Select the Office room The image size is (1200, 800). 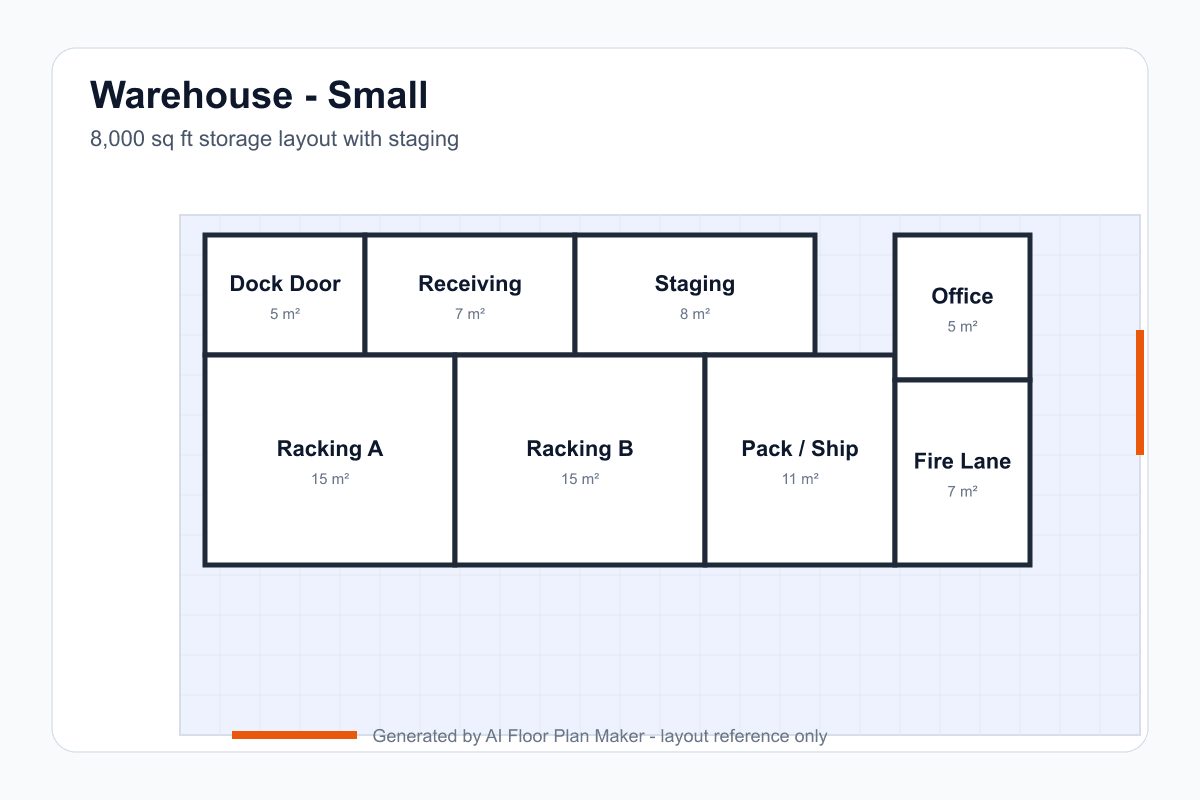tap(962, 307)
